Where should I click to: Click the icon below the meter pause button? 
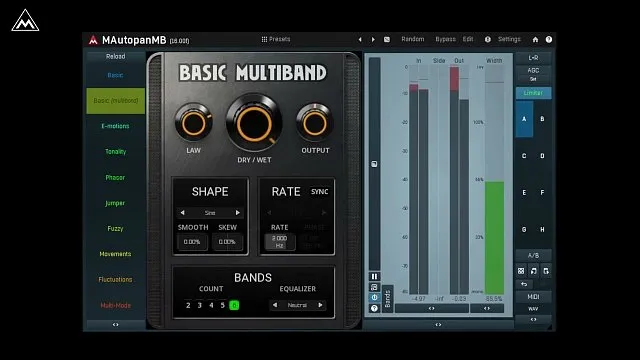coord(374,287)
